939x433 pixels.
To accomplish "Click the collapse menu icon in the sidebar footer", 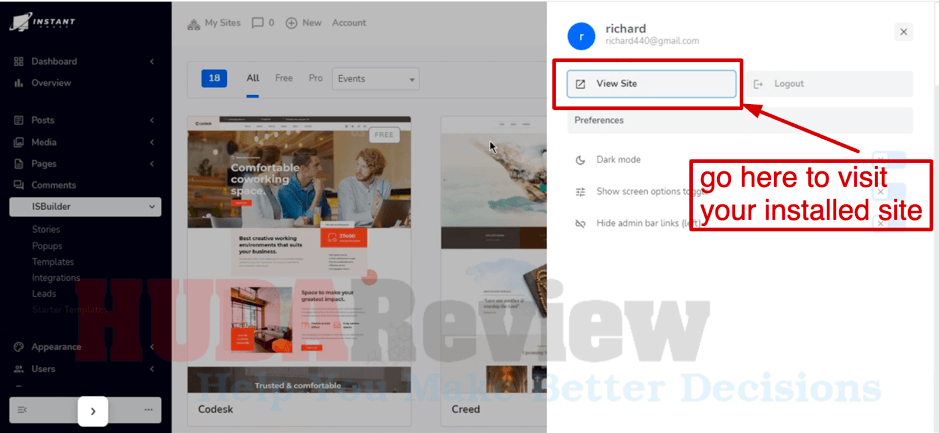I will pyautogui.click(x=22, y=410).
